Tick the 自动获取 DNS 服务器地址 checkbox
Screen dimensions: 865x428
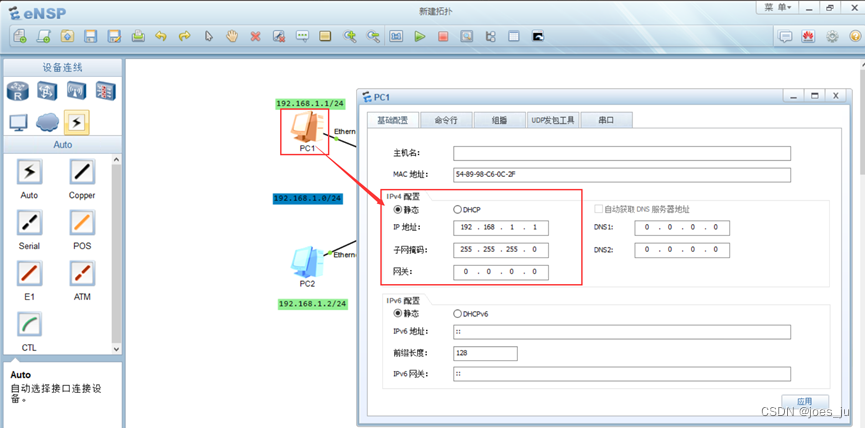[x=599, y=209]
